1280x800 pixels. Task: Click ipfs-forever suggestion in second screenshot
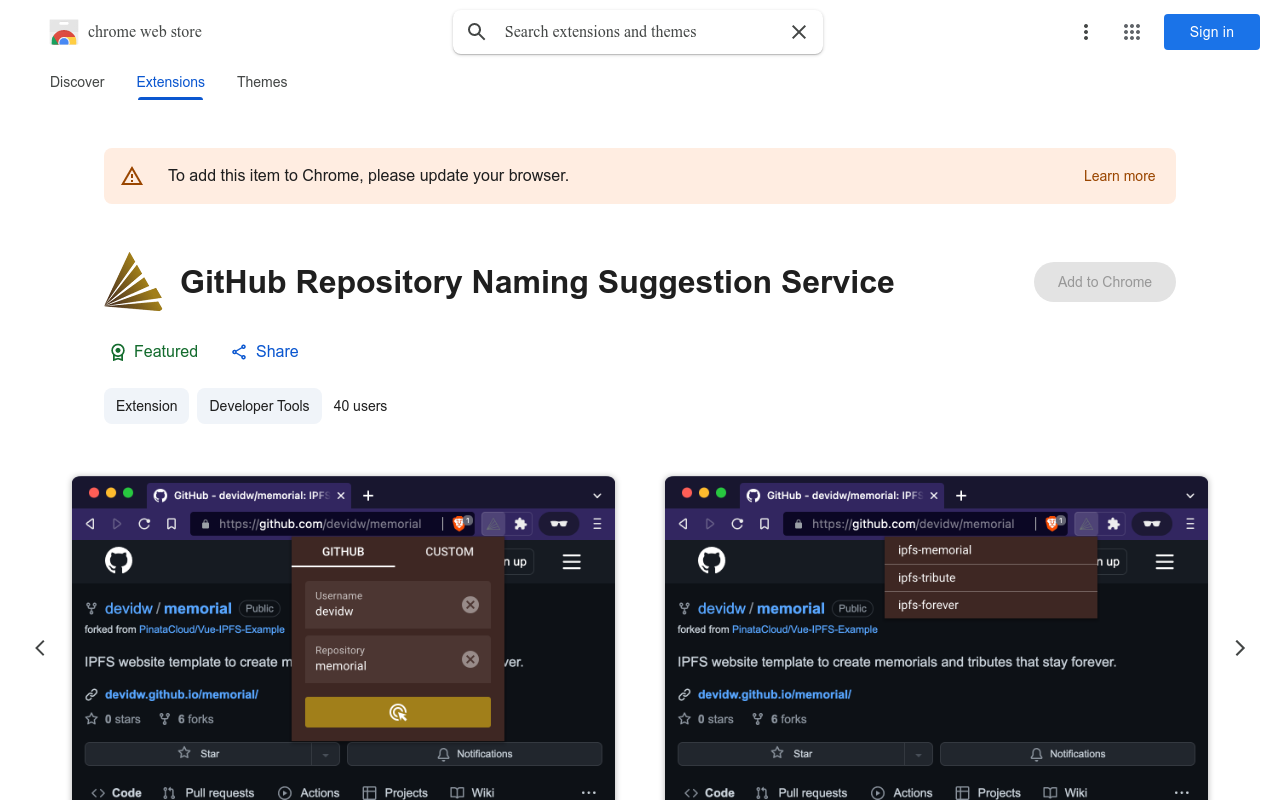[x=991, y=605]
